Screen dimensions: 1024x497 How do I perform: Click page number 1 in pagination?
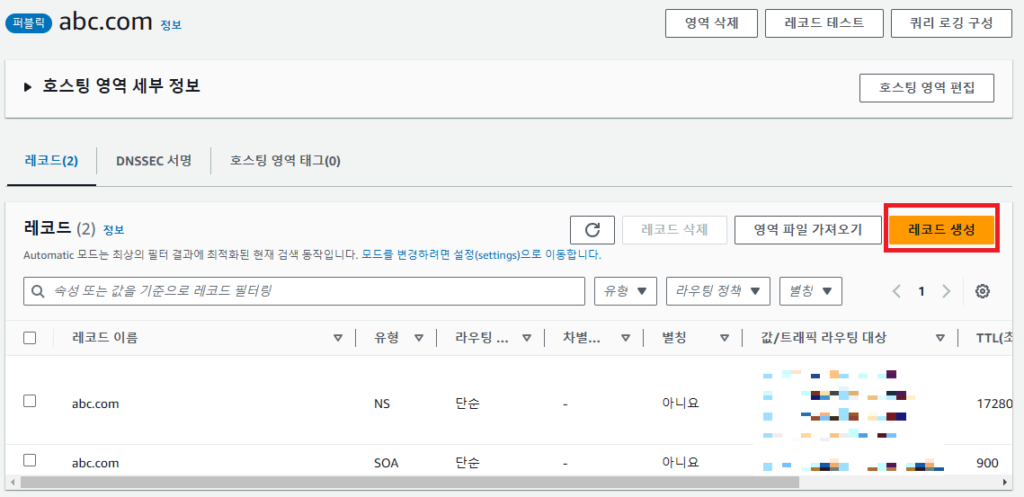(x=921, y=291)
